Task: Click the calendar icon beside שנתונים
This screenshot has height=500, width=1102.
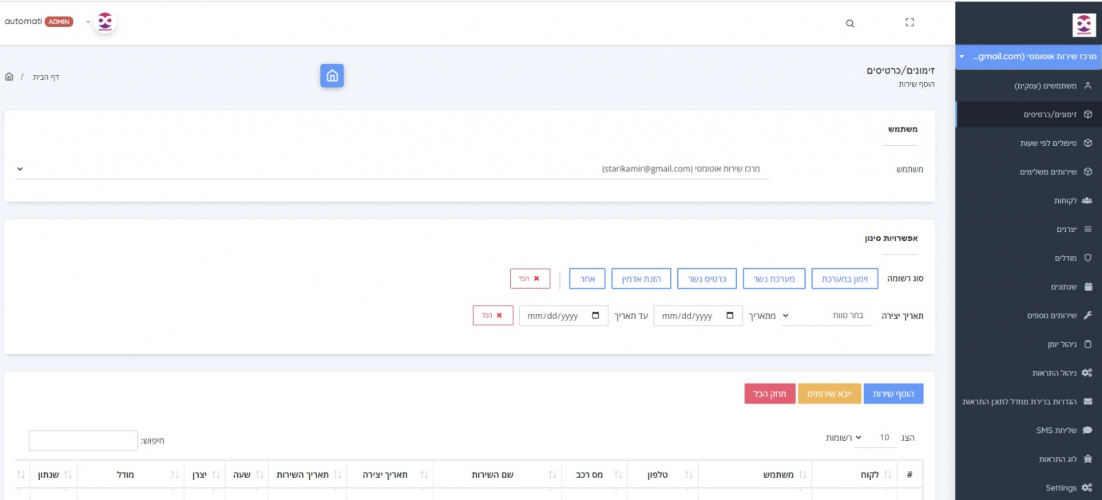Action: (1088, 287)
